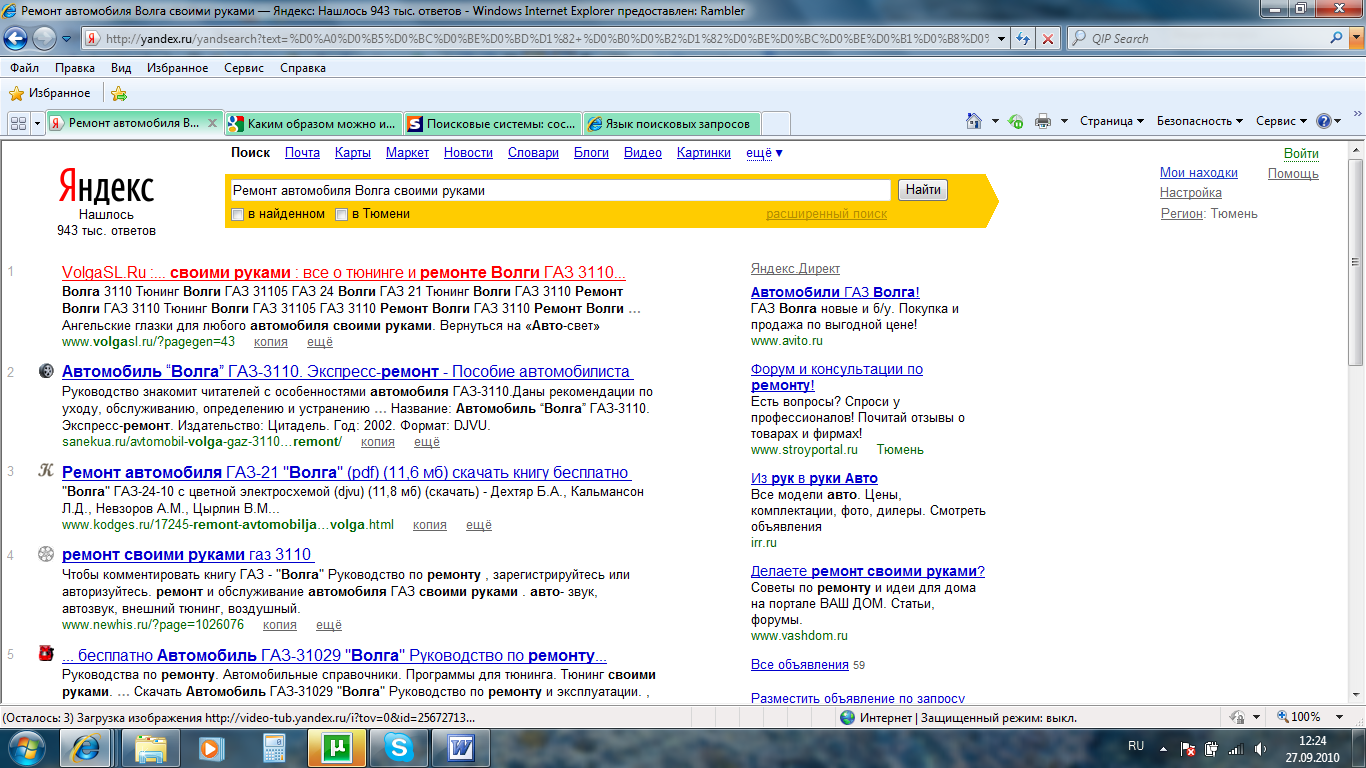The height and width of the screenshot is (768, 1366).
Task: Open the Windows Start menu
Action: [x=27, y=746]
